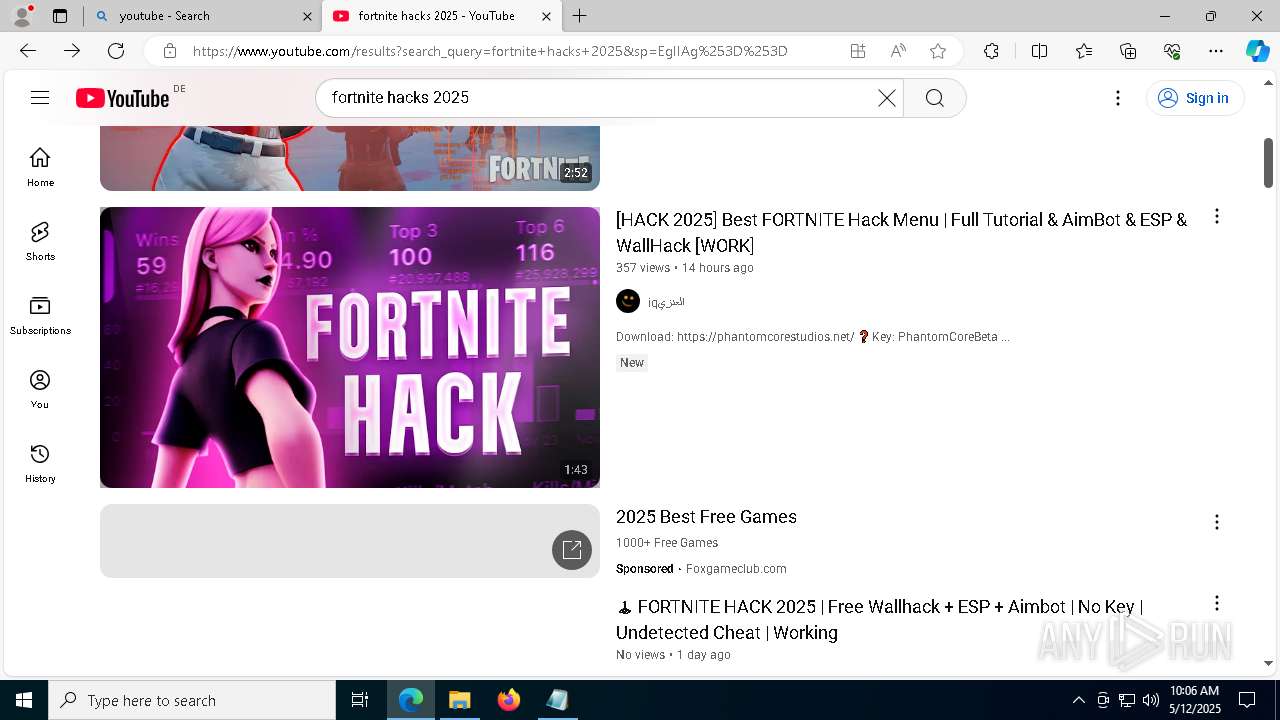Image resolution: width=1280 pixels, height=720 pixels.
Task: Open the Edge profile icon
Action: [22, 16]
